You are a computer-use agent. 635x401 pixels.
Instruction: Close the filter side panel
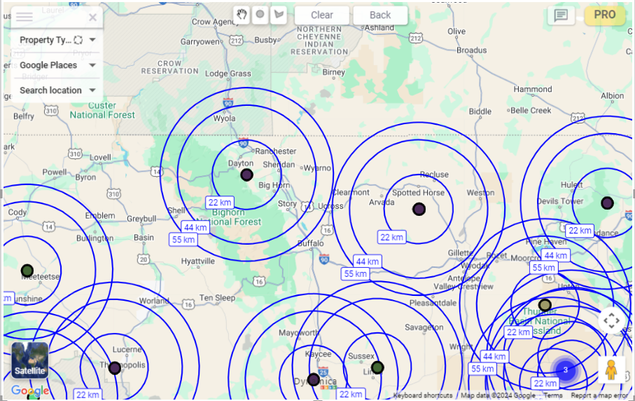pos(93,17)
